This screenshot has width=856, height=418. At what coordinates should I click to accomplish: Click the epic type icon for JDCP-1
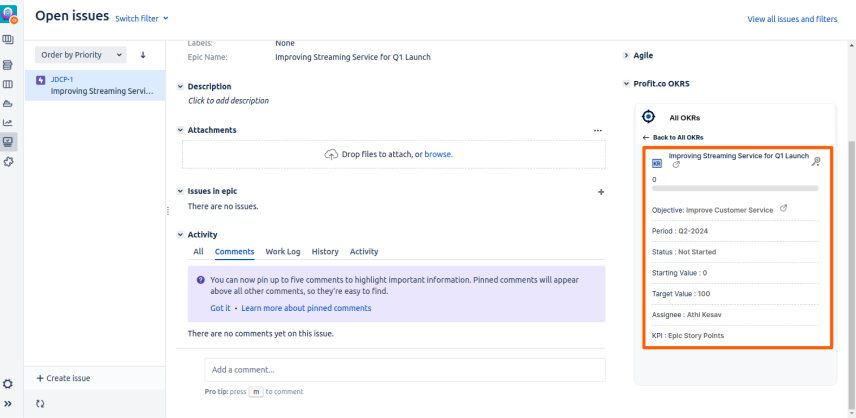[x=41, y=80]
